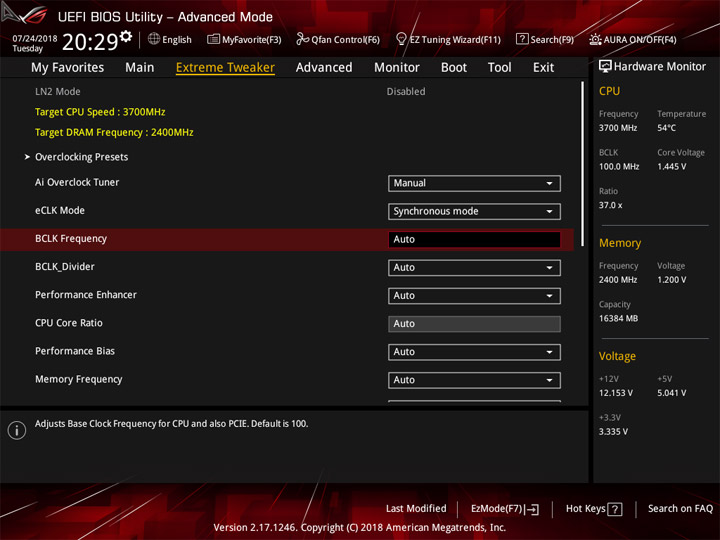
Task: Open the Tool tab
Action: click(x=499, y=68)
